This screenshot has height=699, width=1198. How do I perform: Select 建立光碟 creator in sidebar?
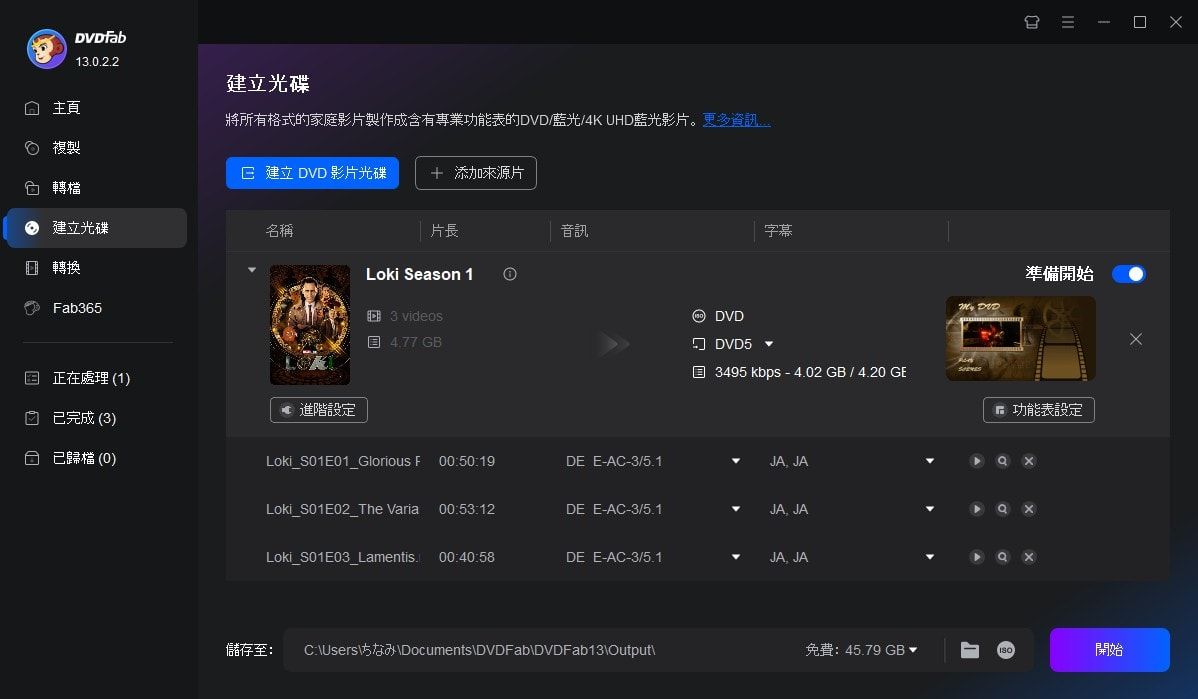96,228
